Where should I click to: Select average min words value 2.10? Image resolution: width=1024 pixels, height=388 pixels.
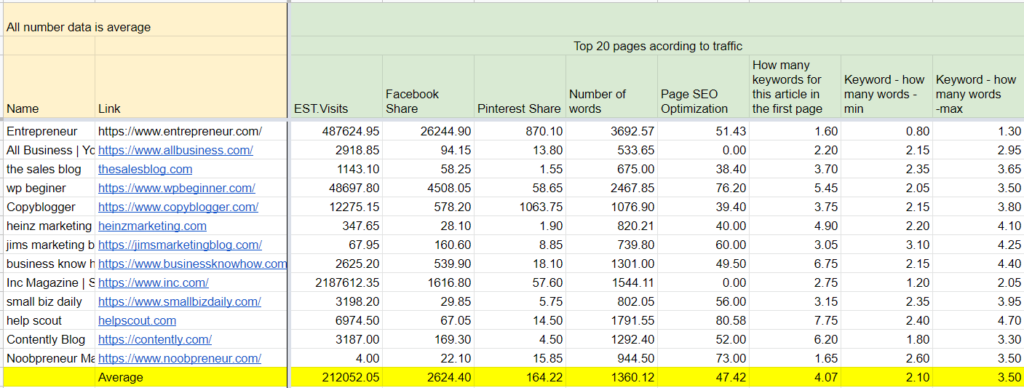click(886, 378)
